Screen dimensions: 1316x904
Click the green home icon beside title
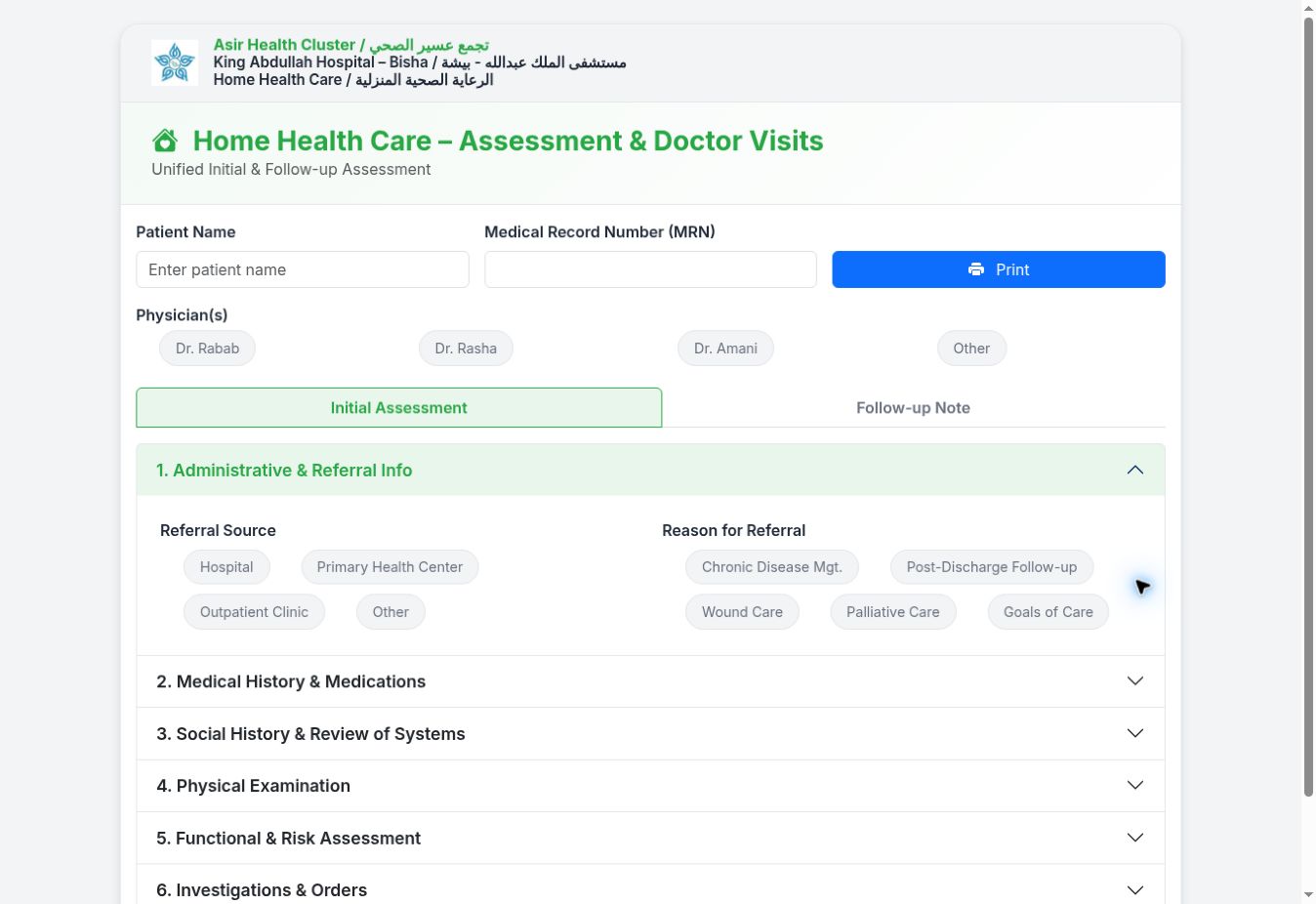click(165, 141)
